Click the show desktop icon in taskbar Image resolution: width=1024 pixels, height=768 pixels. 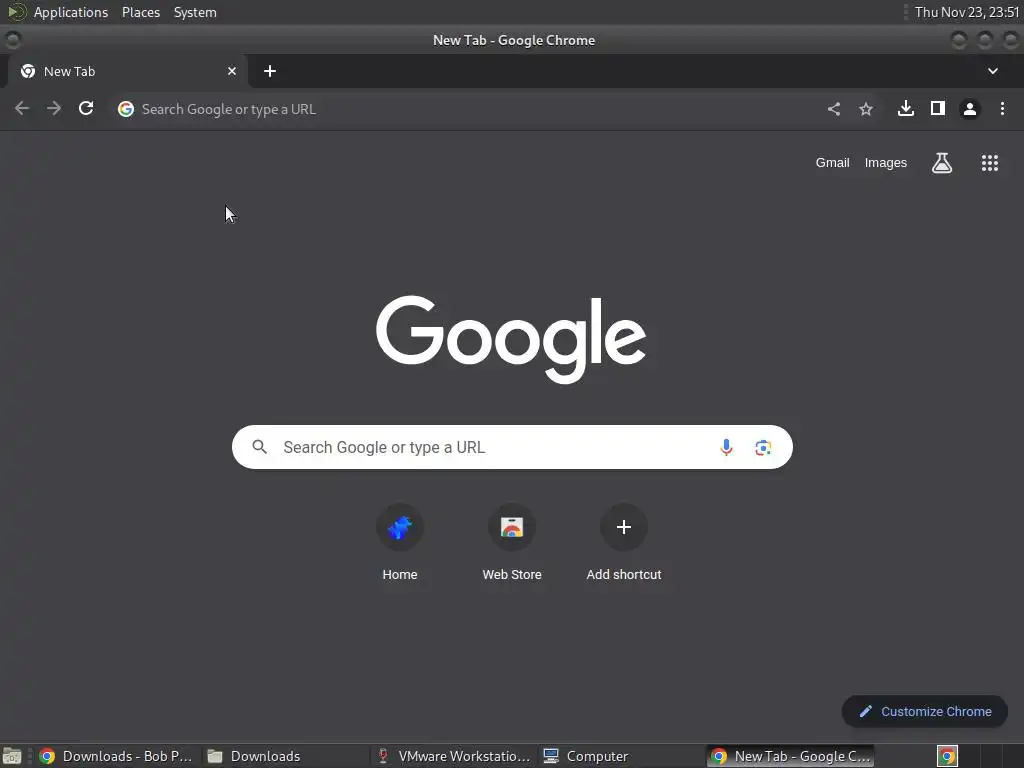12,756
